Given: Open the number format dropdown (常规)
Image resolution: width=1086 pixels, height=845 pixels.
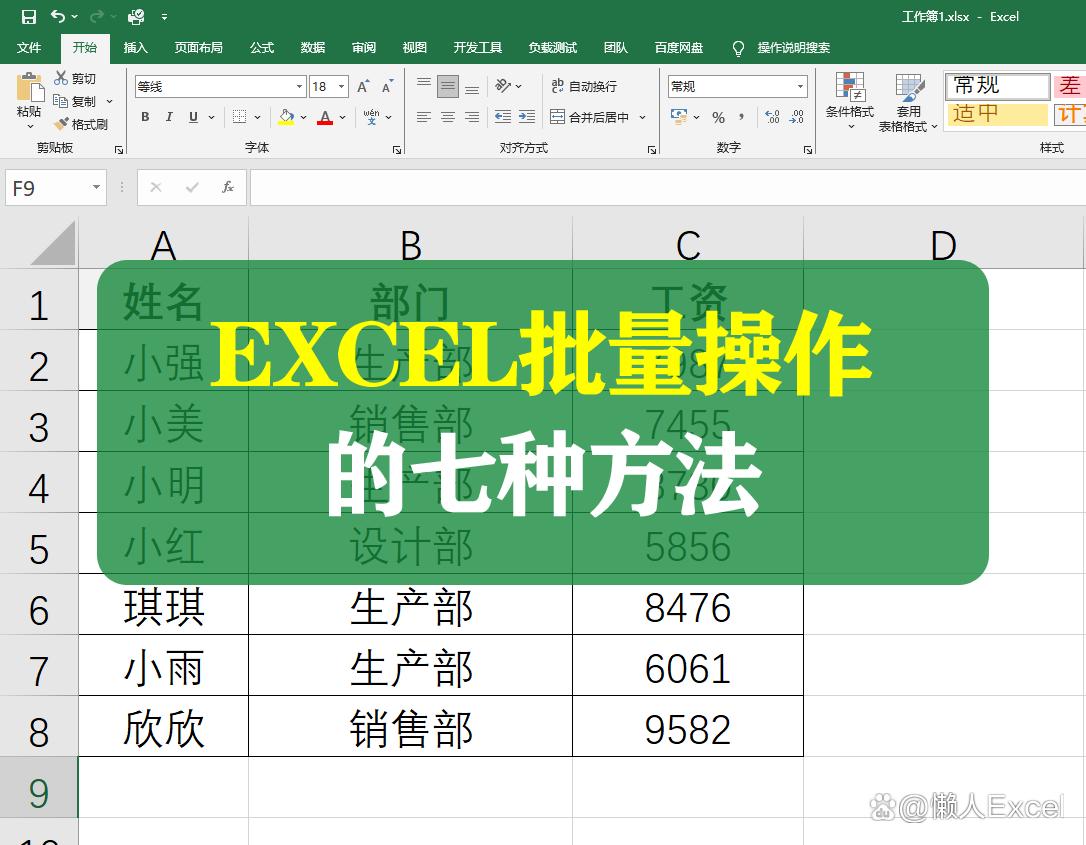Looking at the screenshot, I should point(801,87).
